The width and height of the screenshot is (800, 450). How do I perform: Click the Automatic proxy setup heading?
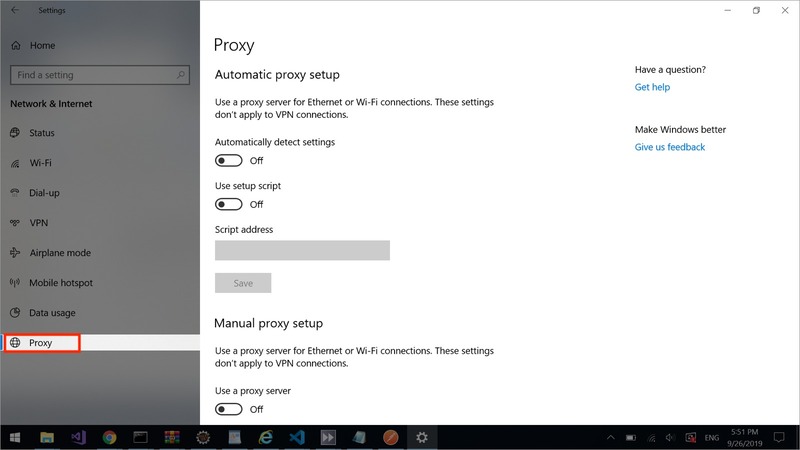point(277,74)
